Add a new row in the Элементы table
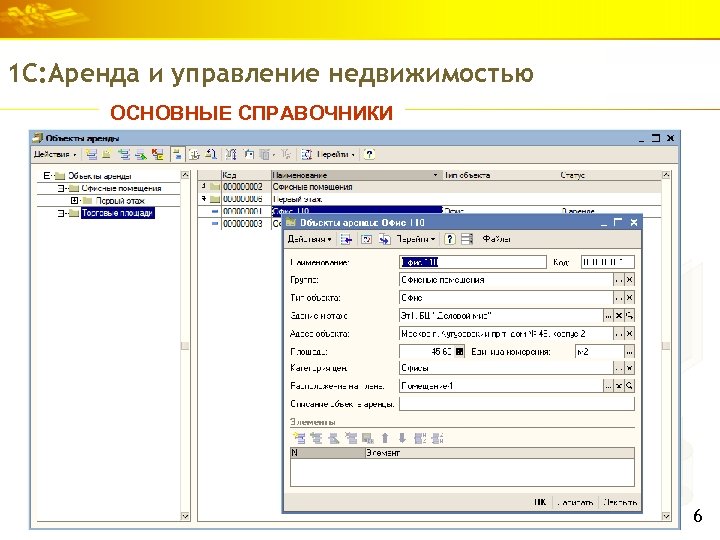The image size is (720, 540). 299,438
